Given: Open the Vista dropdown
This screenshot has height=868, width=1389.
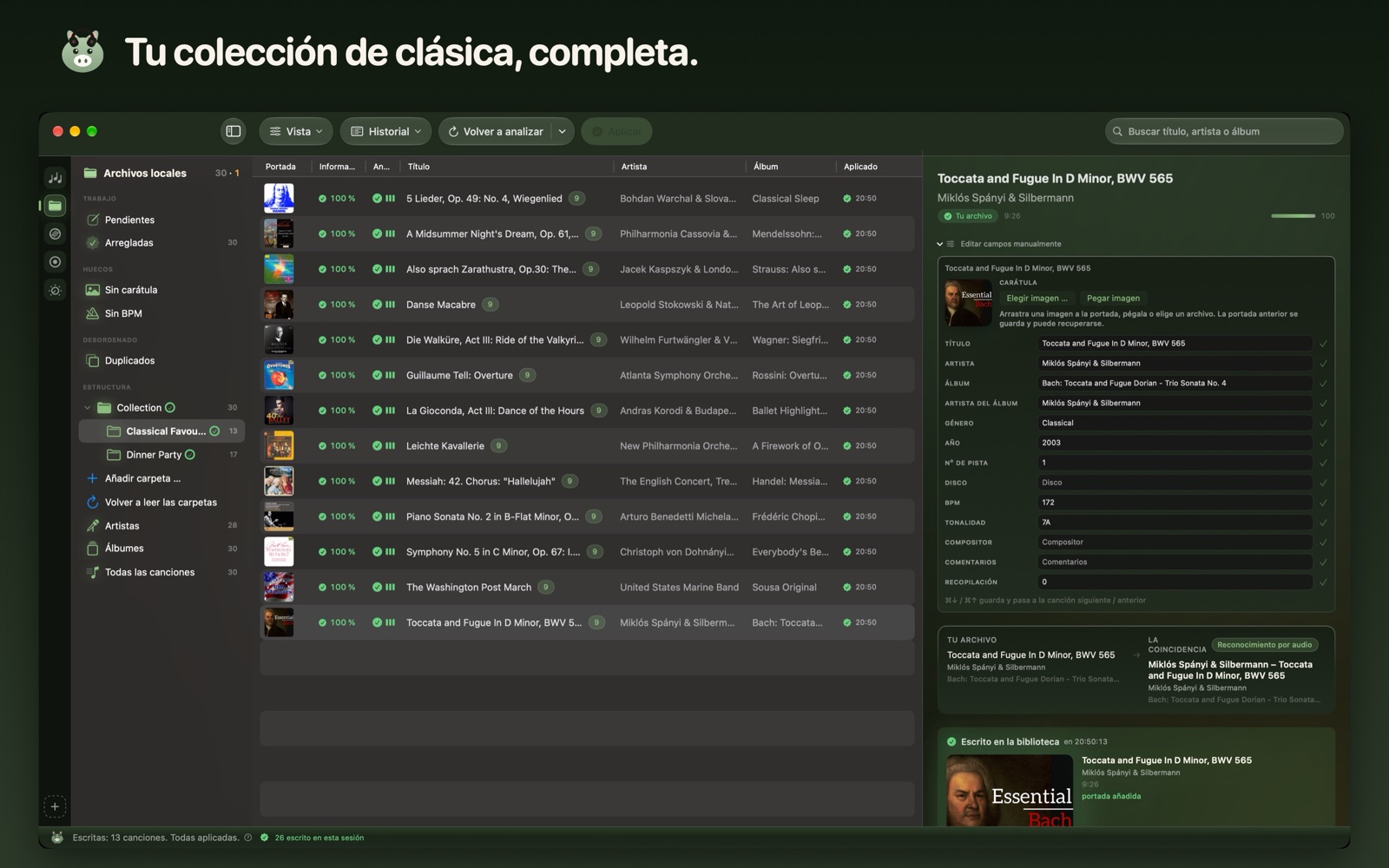Looking at the screenshot, I should 296,131.
